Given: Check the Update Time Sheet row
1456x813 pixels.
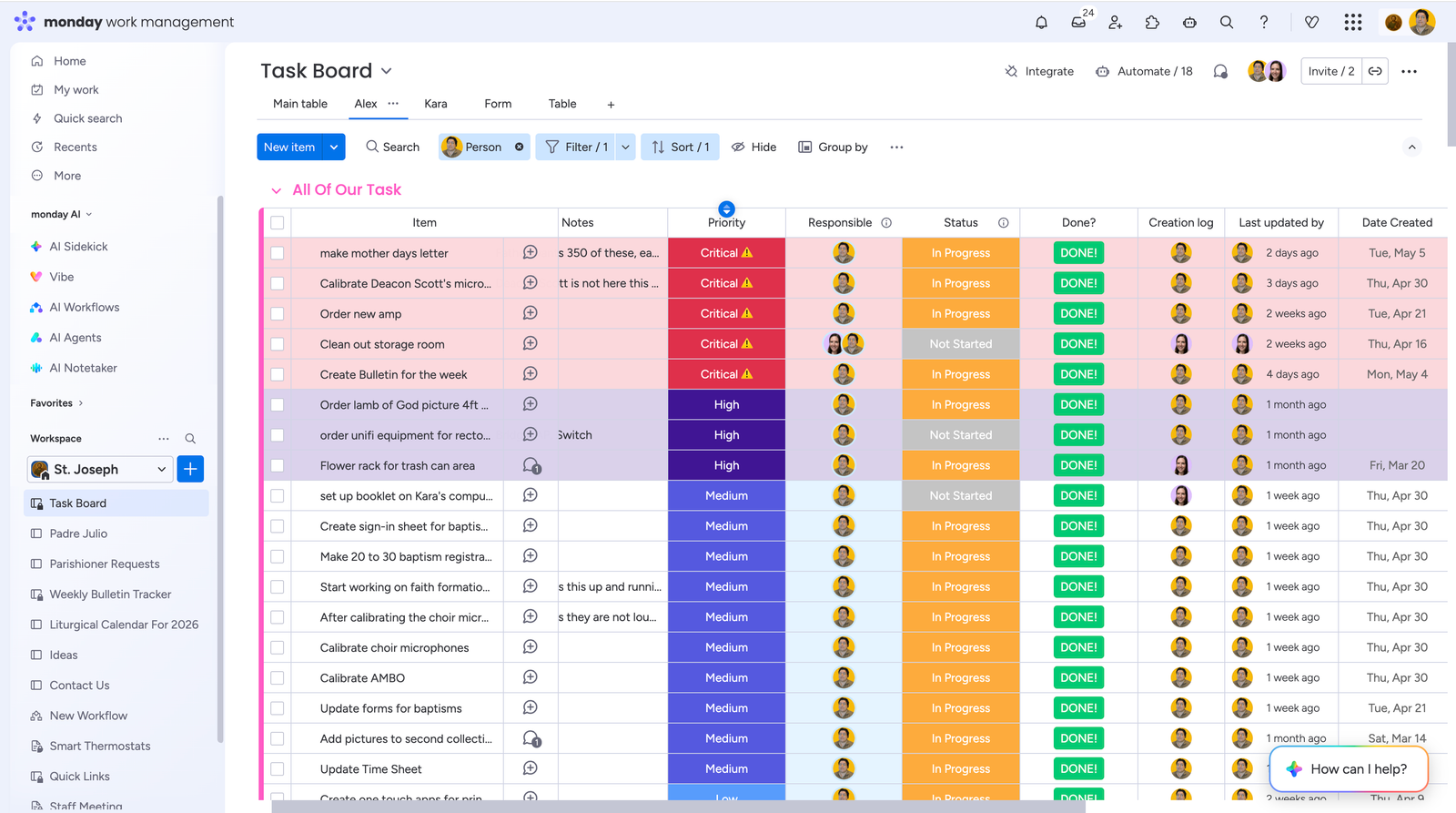Looking at the screenshot, I should [278, 769].
